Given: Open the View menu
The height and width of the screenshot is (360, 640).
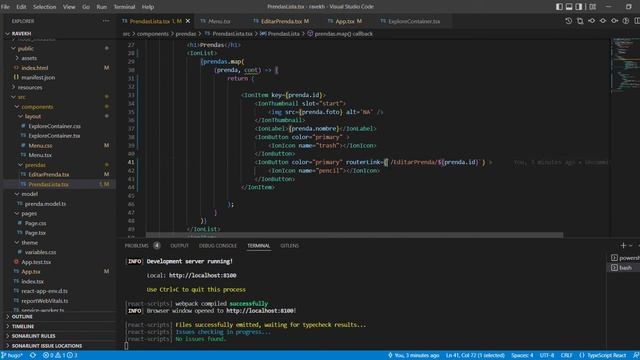Looking at the screenshot, I should [x=69, y=7].
